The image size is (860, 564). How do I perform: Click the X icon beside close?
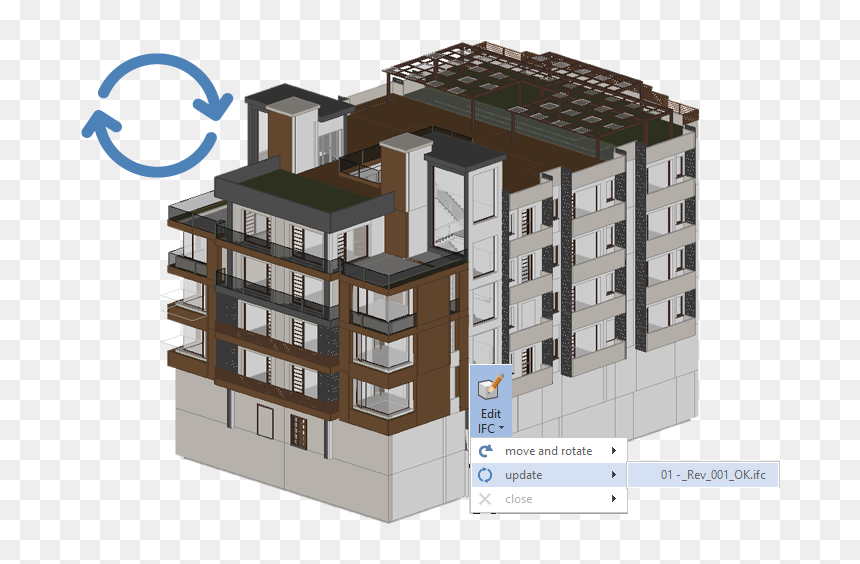485,499
